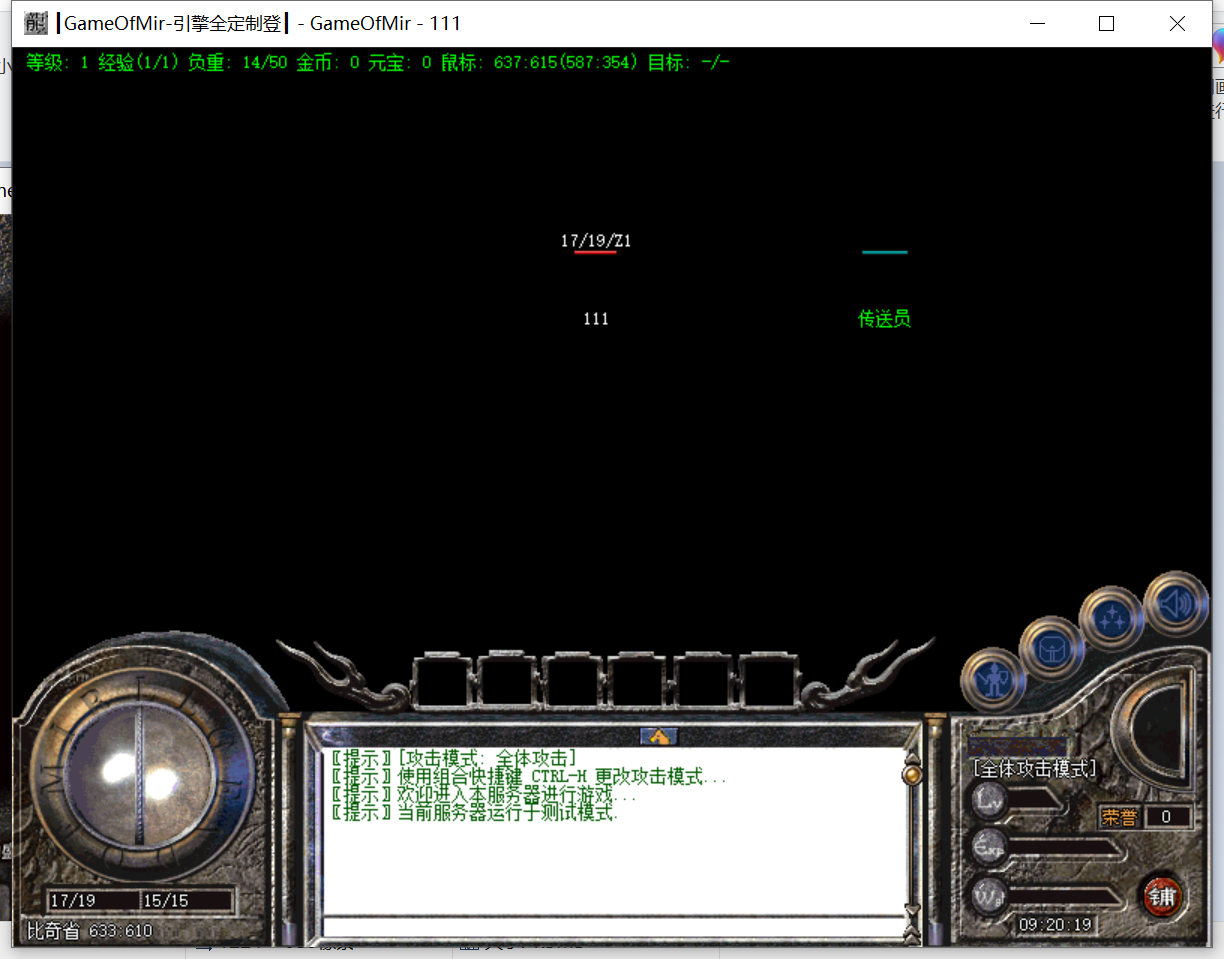Click the MP value 15/15 box

186,901
